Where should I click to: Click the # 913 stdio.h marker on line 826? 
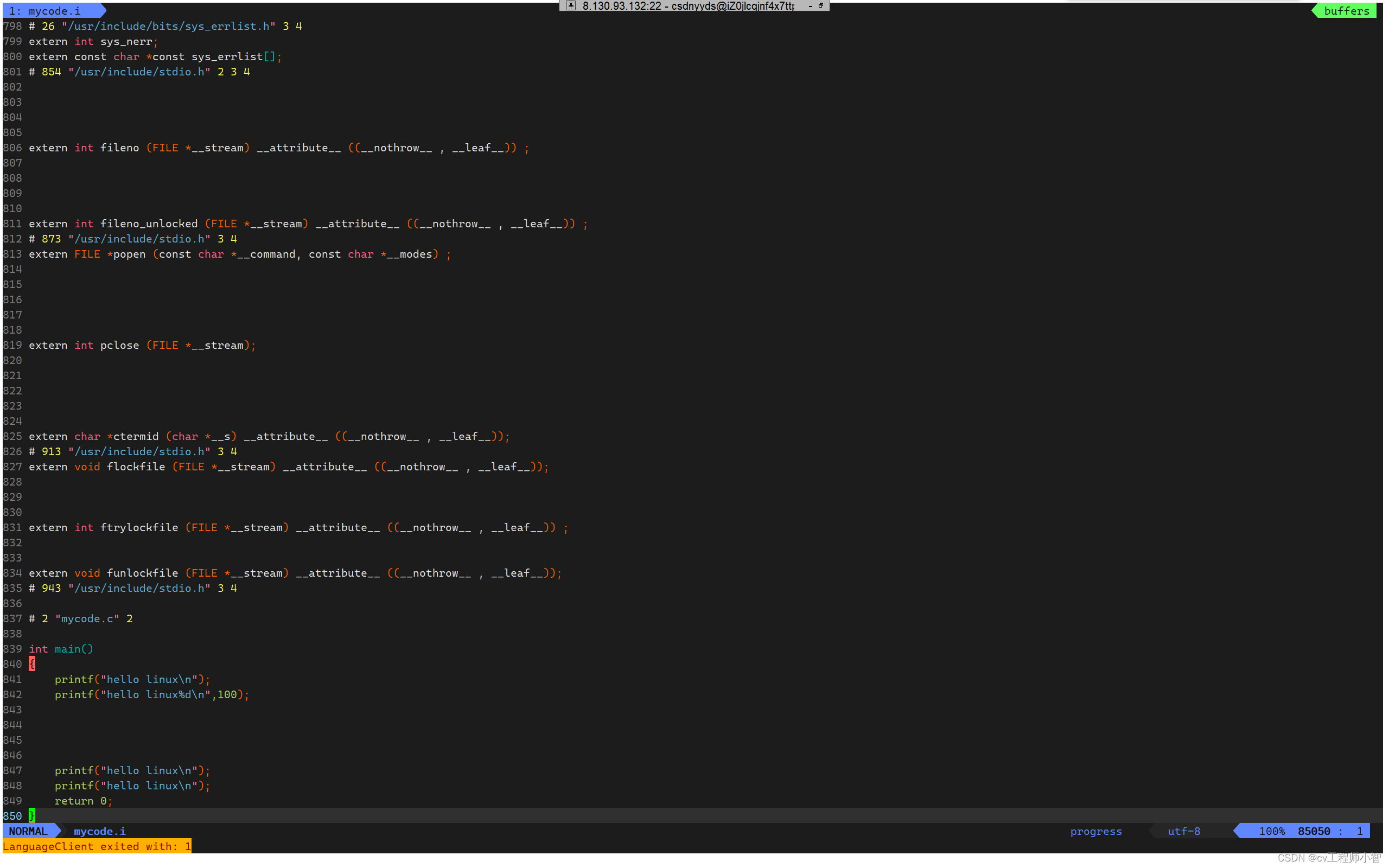pos(132,451)
